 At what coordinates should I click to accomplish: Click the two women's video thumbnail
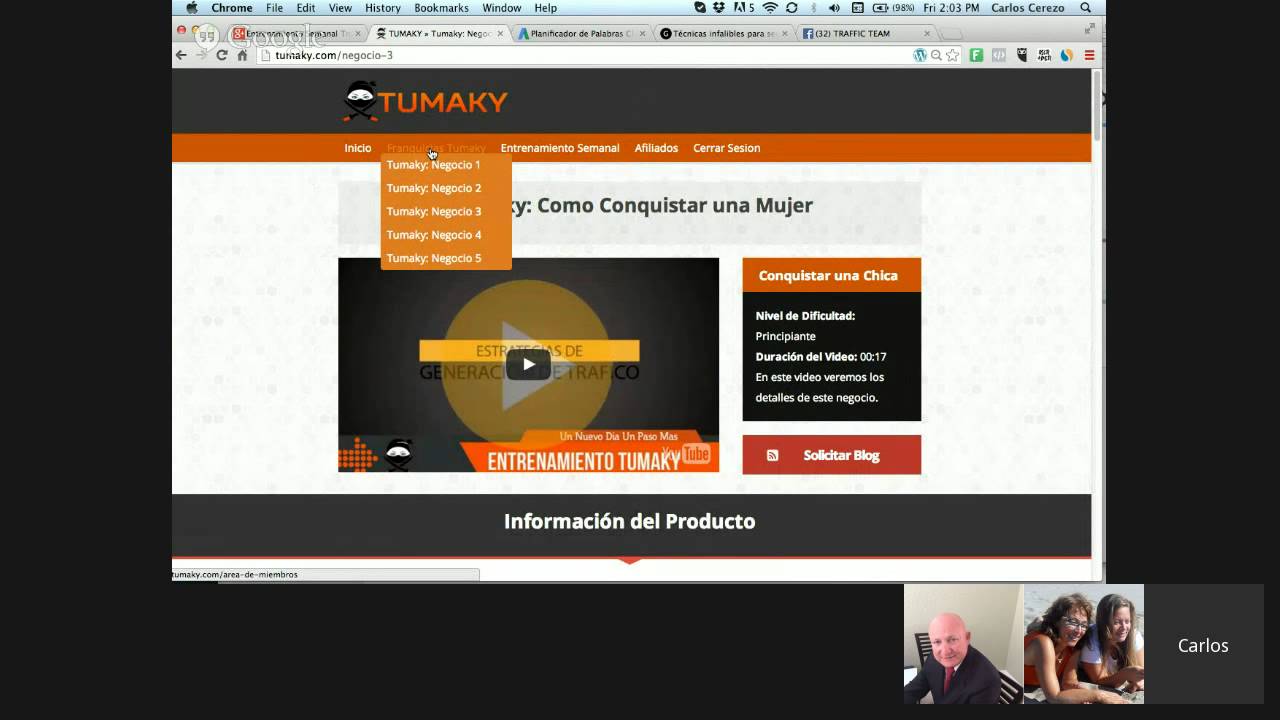[1083, 644]
